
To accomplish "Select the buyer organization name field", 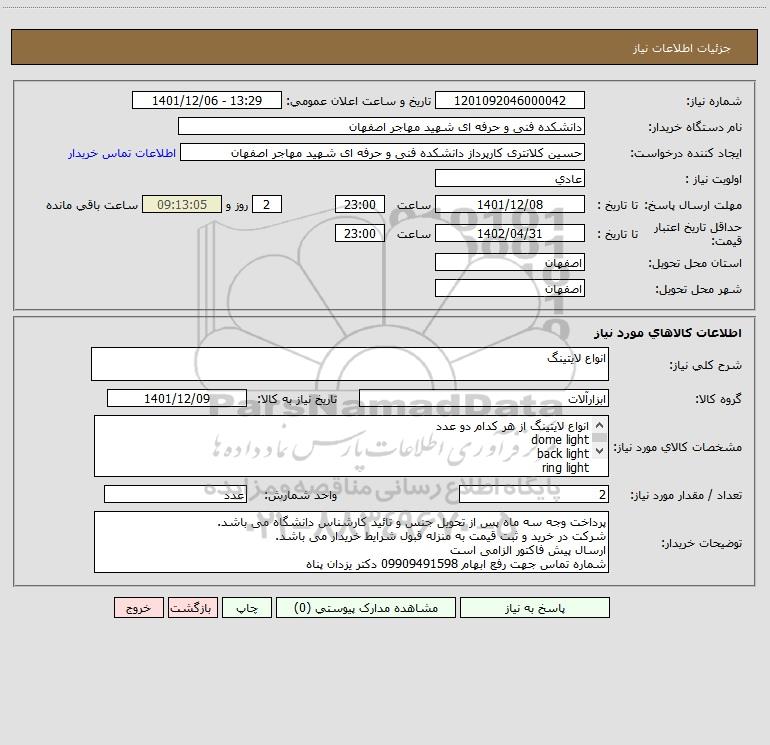I will click(x=381, y=126).
